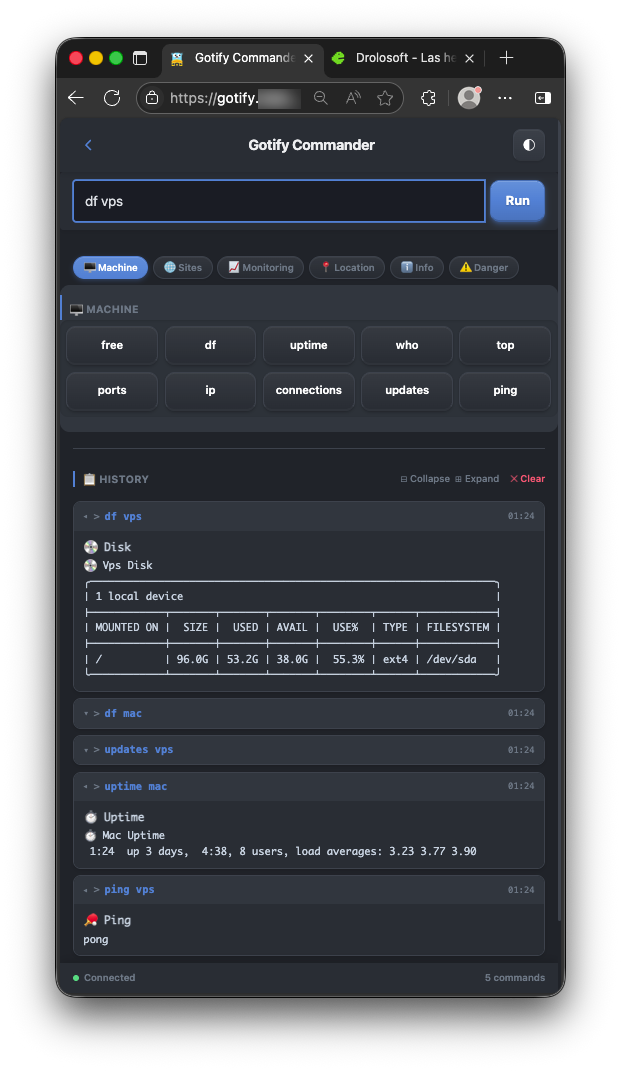621x1071 pixels.
Task: Click the 'uptime mac' history command text
Action: pyautogui.click(x=135, y=786)
